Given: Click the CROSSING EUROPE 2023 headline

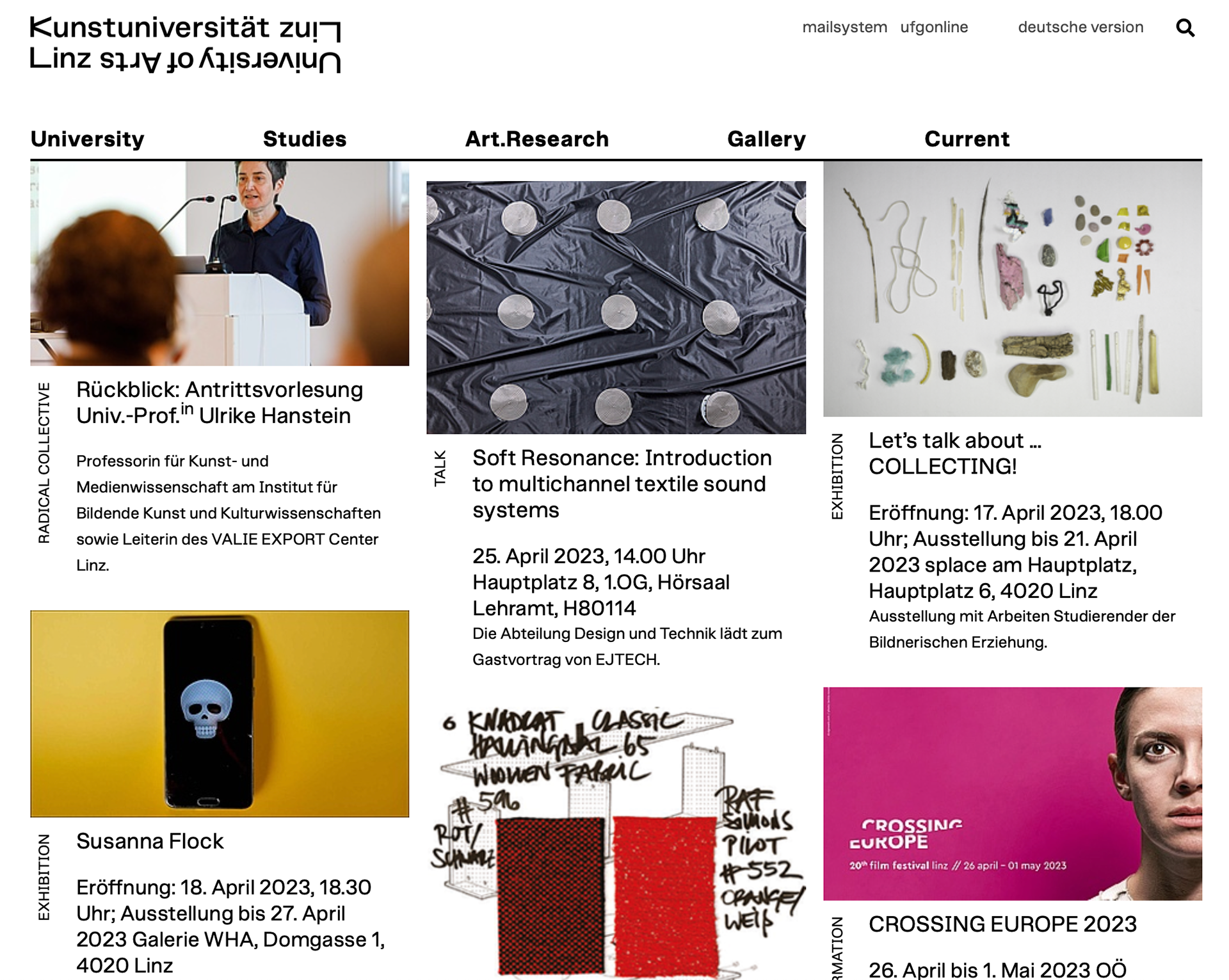Looking at the screenshot, I should pyautogui.click(x=1002, y=924).
